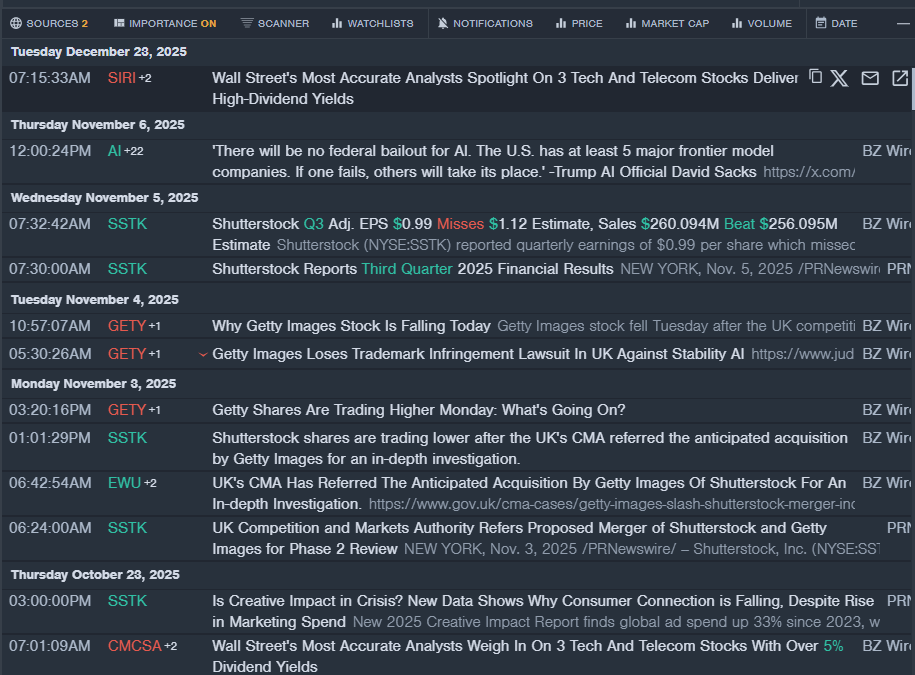Click BZ Wire source on the AI bailout row
Viewport: 915px width, 675px height.
point(886,151)
